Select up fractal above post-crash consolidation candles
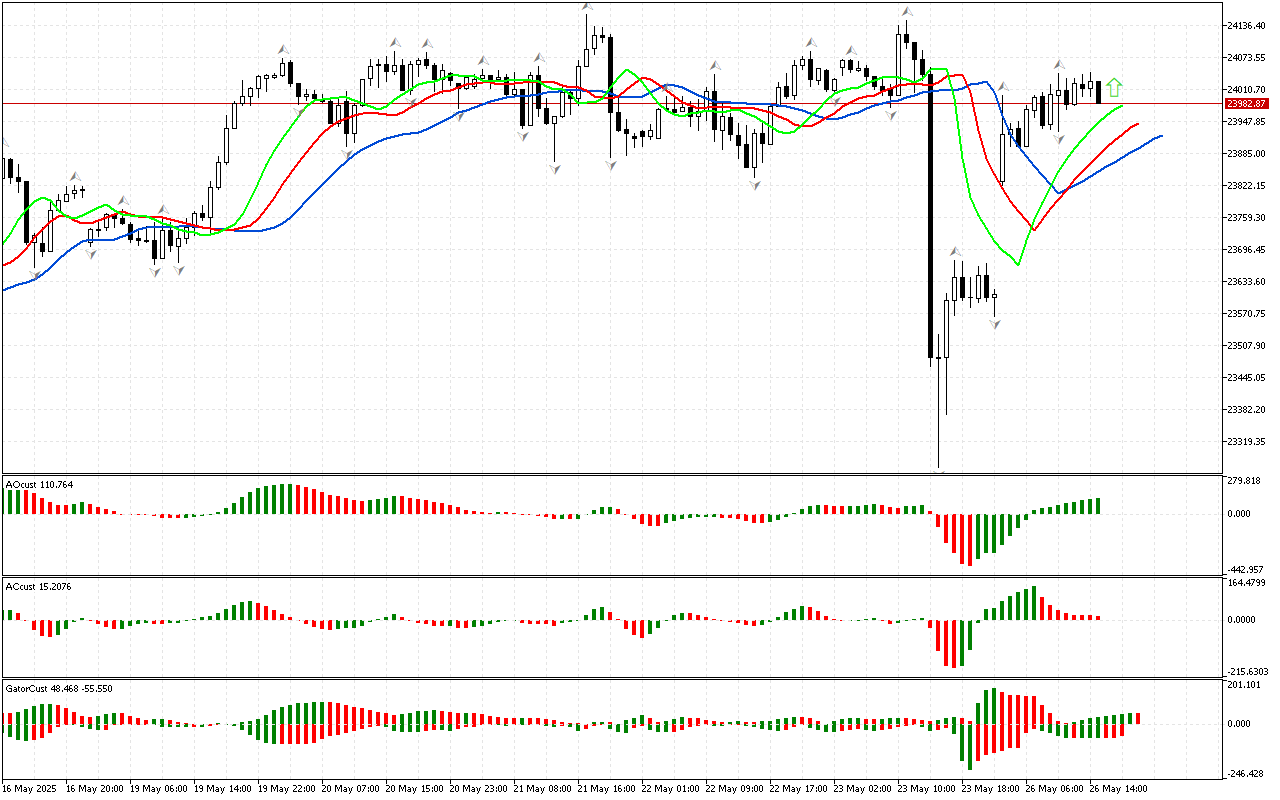 point(955,252)
